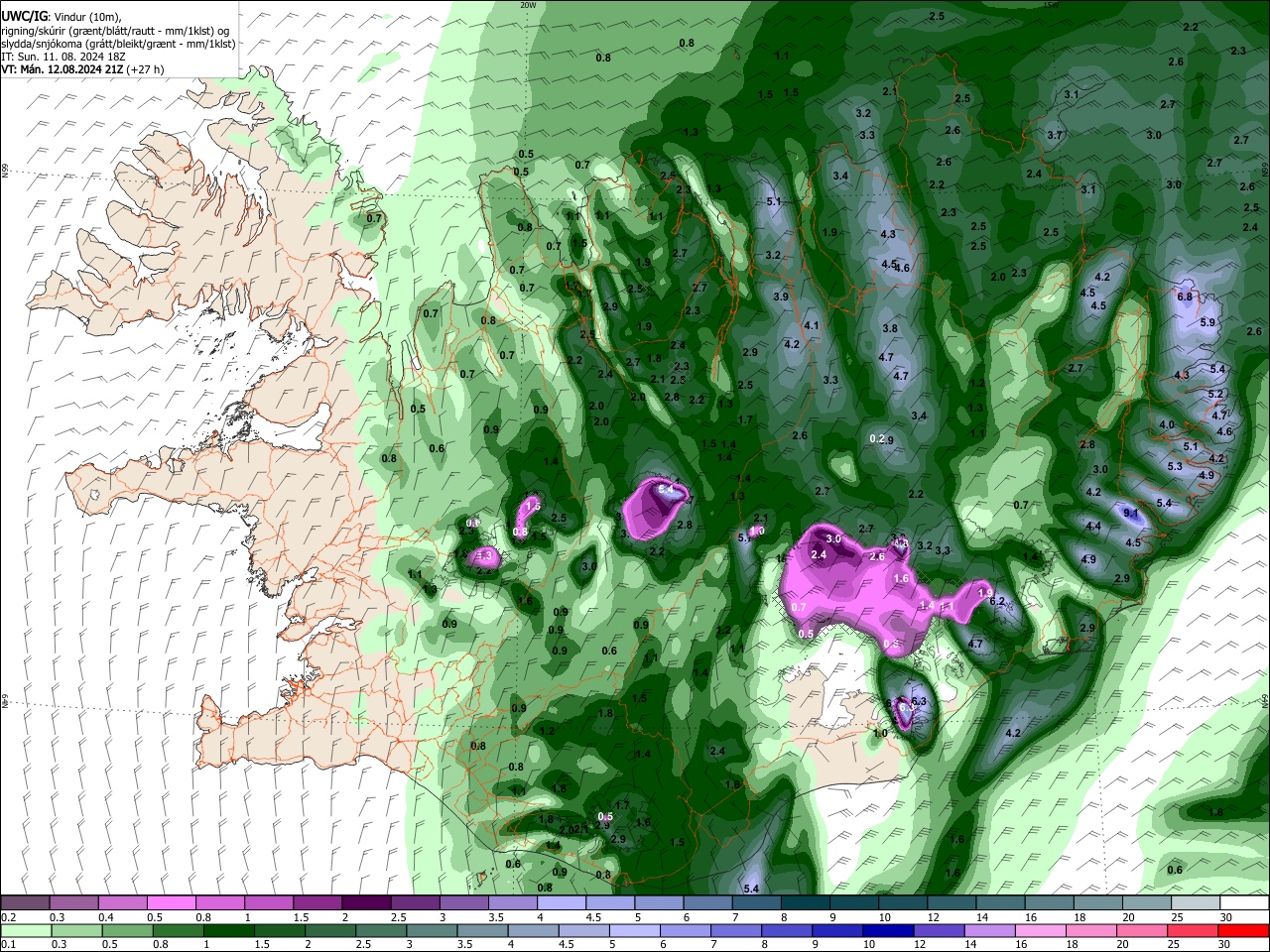Click the '3.4' value below 4.7 readings
This screenshot has width=1270, height=952.
click(x=919, y=416)
